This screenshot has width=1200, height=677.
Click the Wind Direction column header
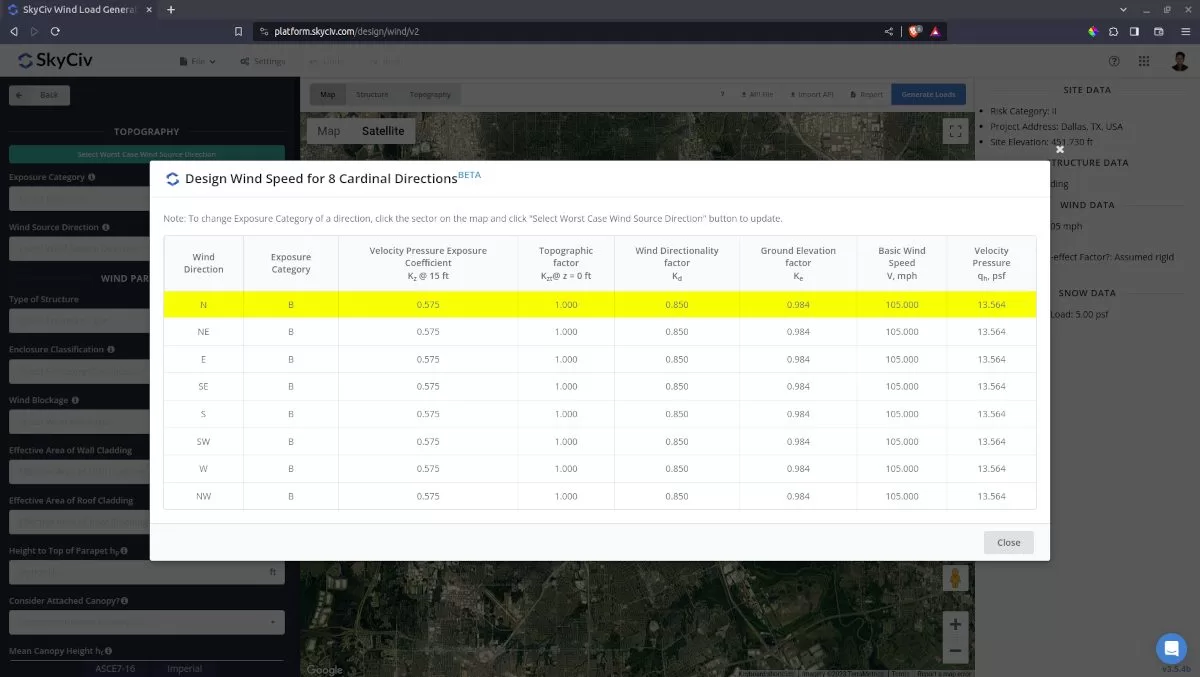[x=204, y=263]
